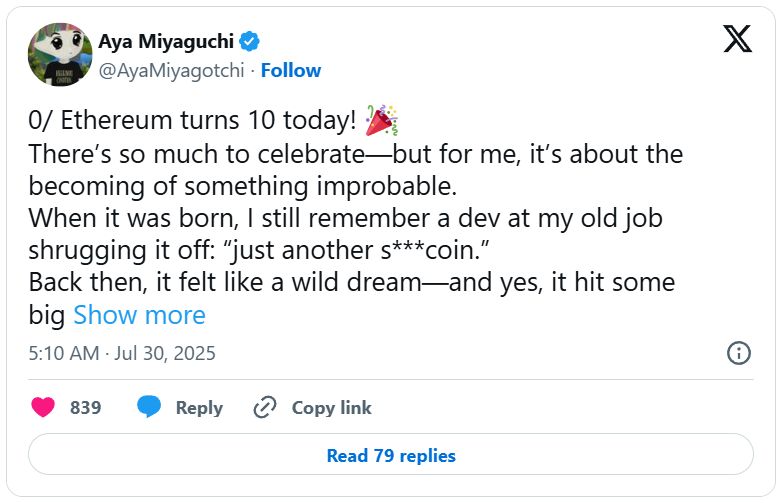The height and width of the screenshot is (503, 782).
Task: Click the Reply label
Action: (199, 407)
